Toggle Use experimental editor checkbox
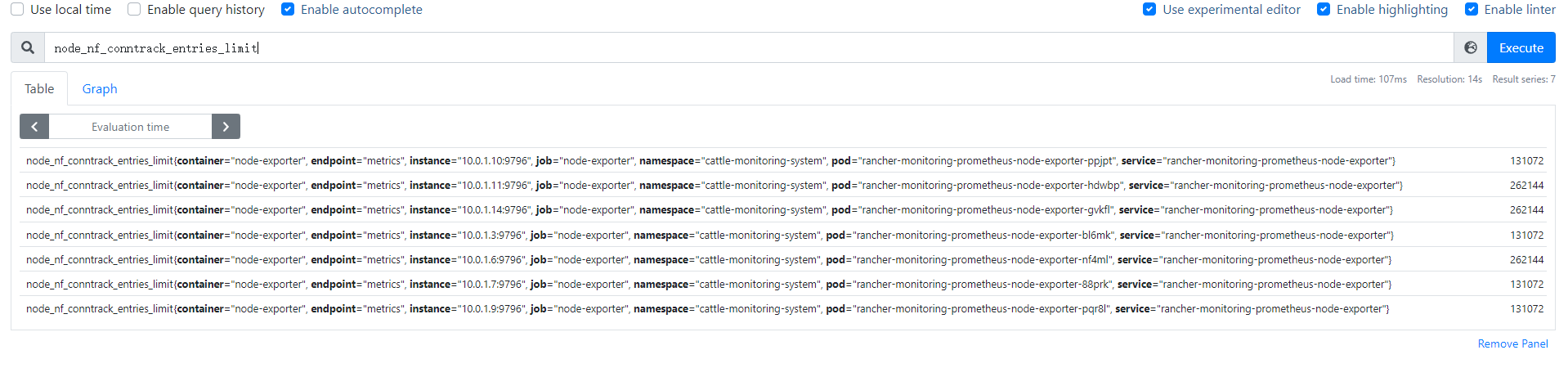Screen dimensions: 1568x368 1149,10
